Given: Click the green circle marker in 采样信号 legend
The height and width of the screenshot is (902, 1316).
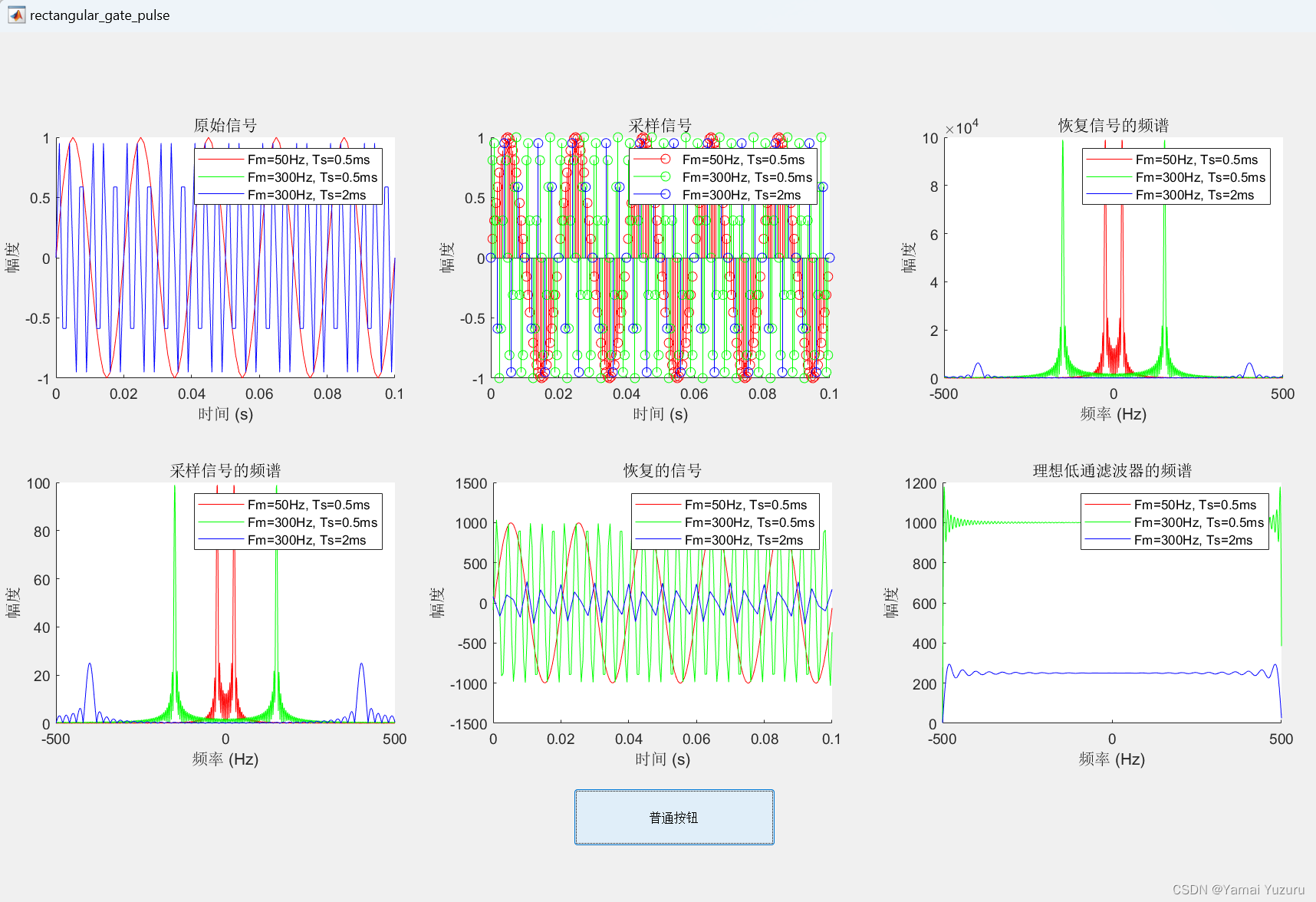Looking at the screenshot, I should pos(665,177).
